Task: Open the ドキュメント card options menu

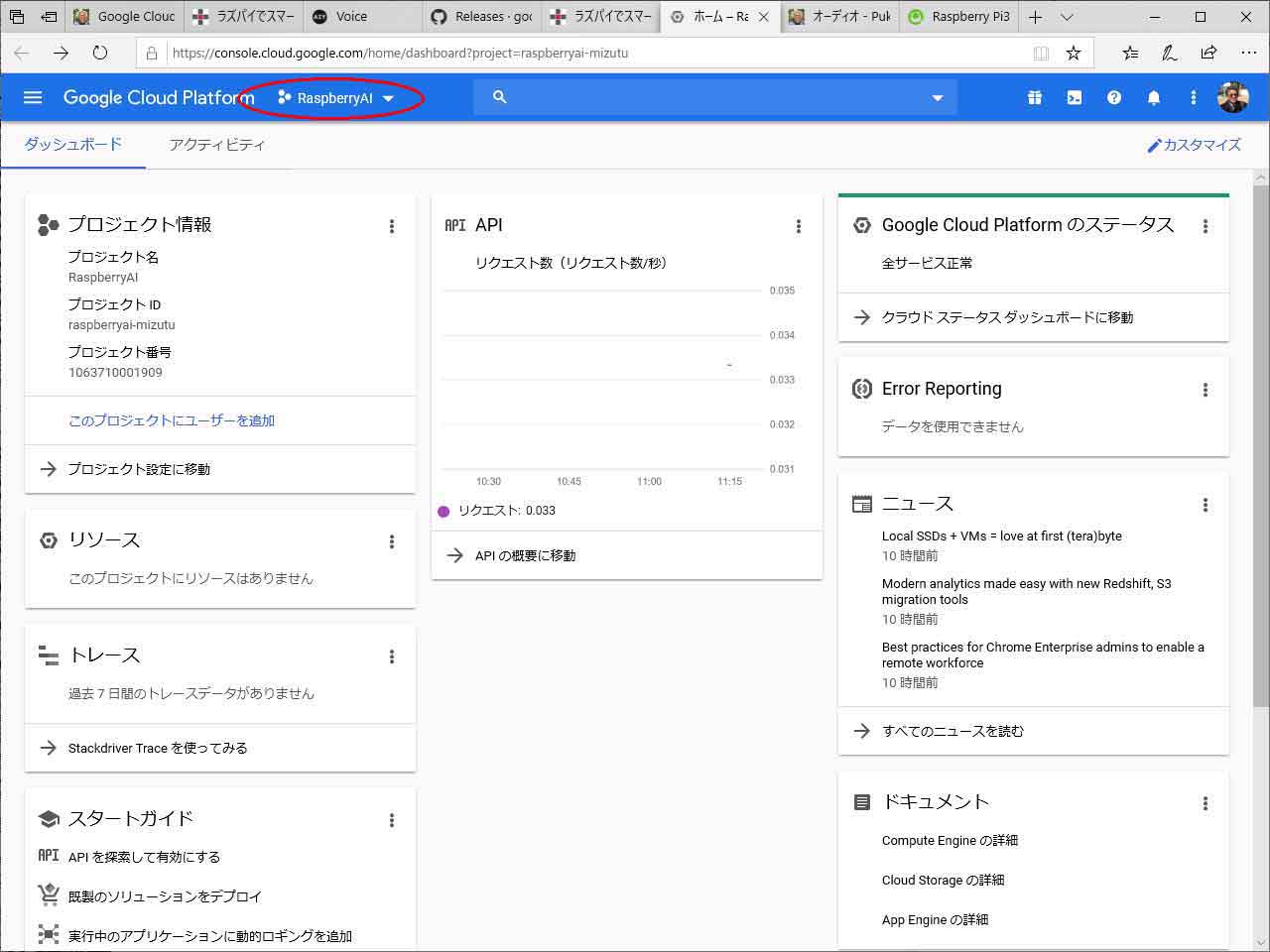Action: (1206, 803)
